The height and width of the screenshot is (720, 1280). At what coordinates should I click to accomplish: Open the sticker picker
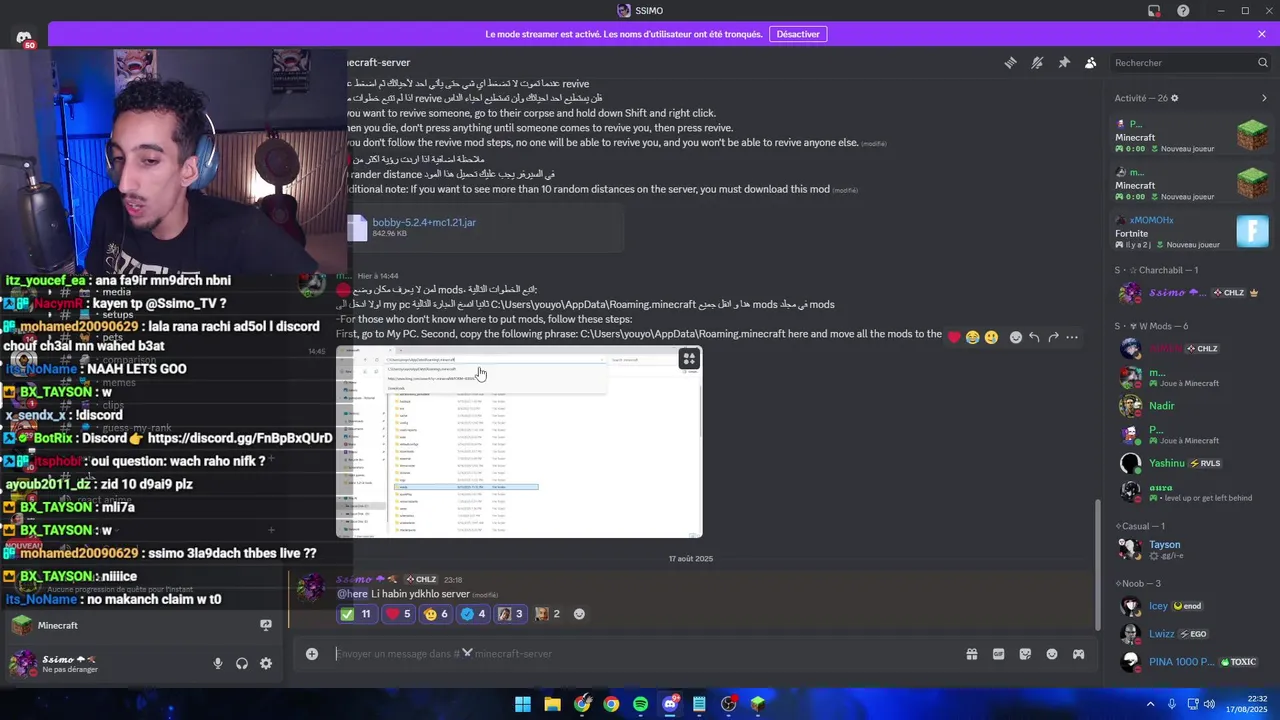coord(1025,654)
